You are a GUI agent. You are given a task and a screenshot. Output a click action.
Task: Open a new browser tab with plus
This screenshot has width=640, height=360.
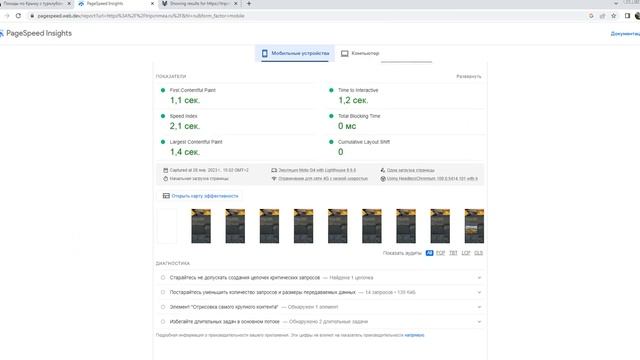coord(249,4)
